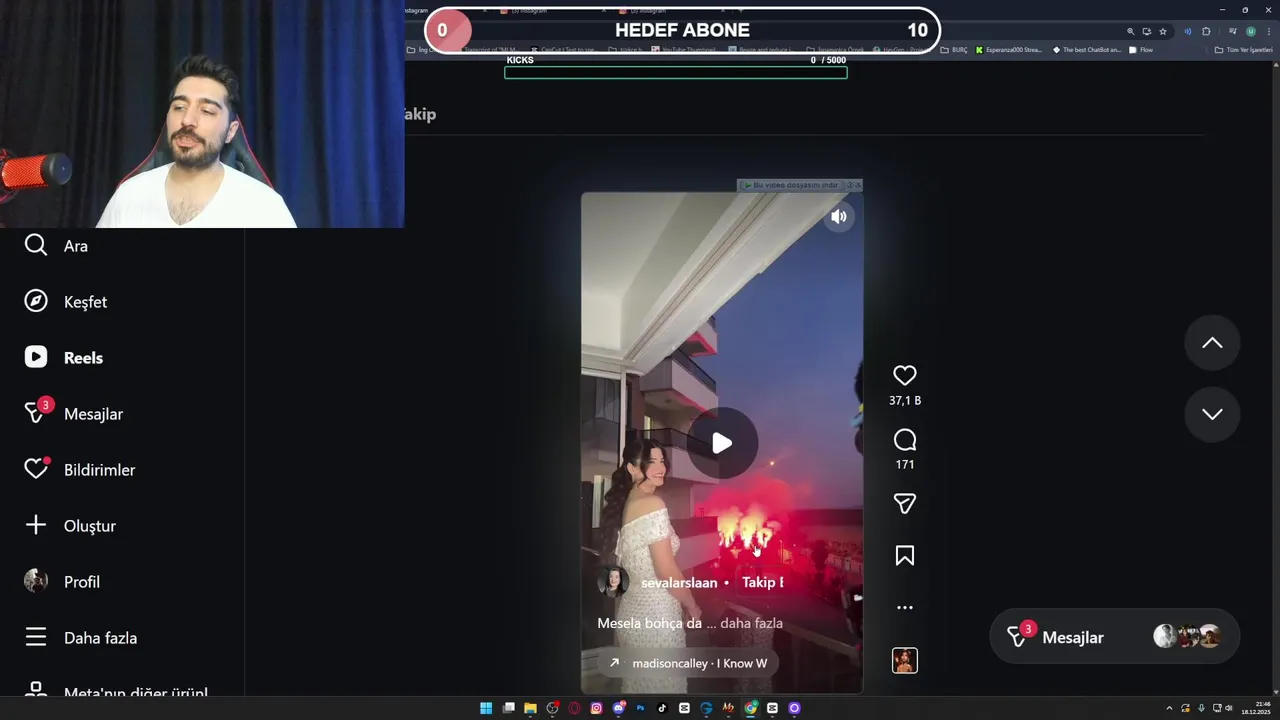The width and height of the screenshot is (1280, 720).
Task: Close the video download bar
Action: pyautogui.click(x=857, y=185)
